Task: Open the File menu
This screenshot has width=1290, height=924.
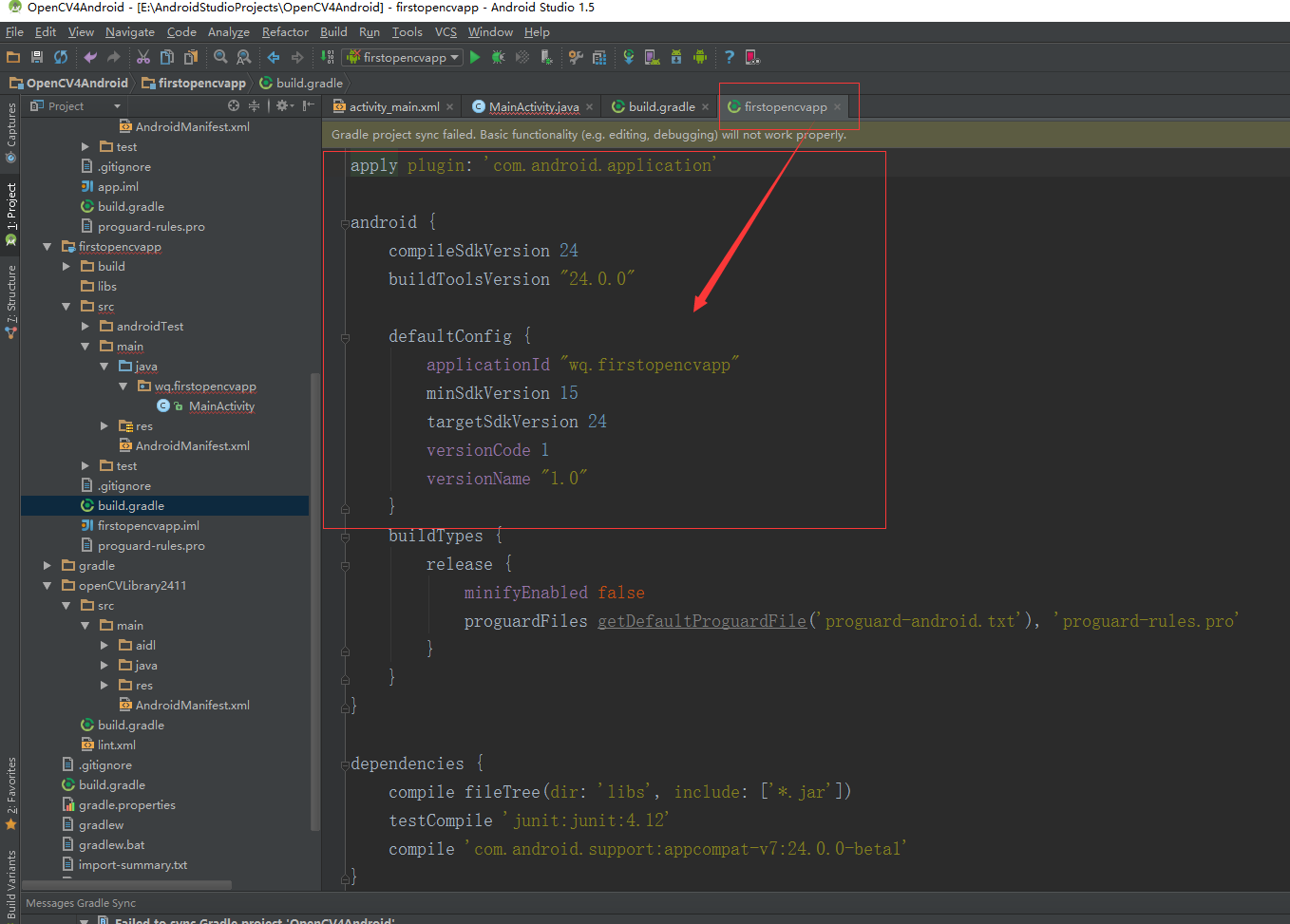Action: pyautogui.click(x=14, y=31)
